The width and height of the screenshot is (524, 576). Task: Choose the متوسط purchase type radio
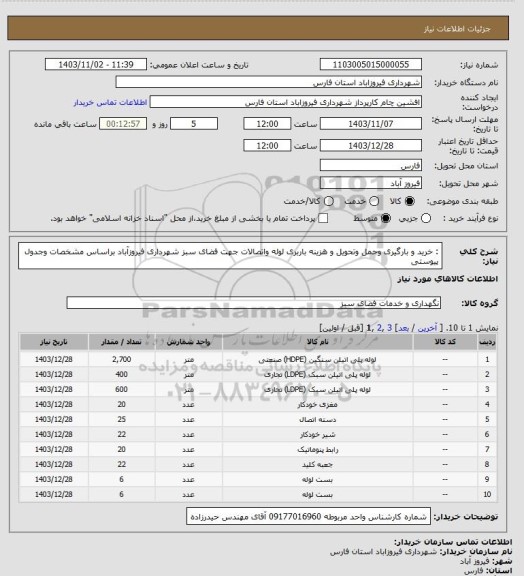(x=385, y=218)
